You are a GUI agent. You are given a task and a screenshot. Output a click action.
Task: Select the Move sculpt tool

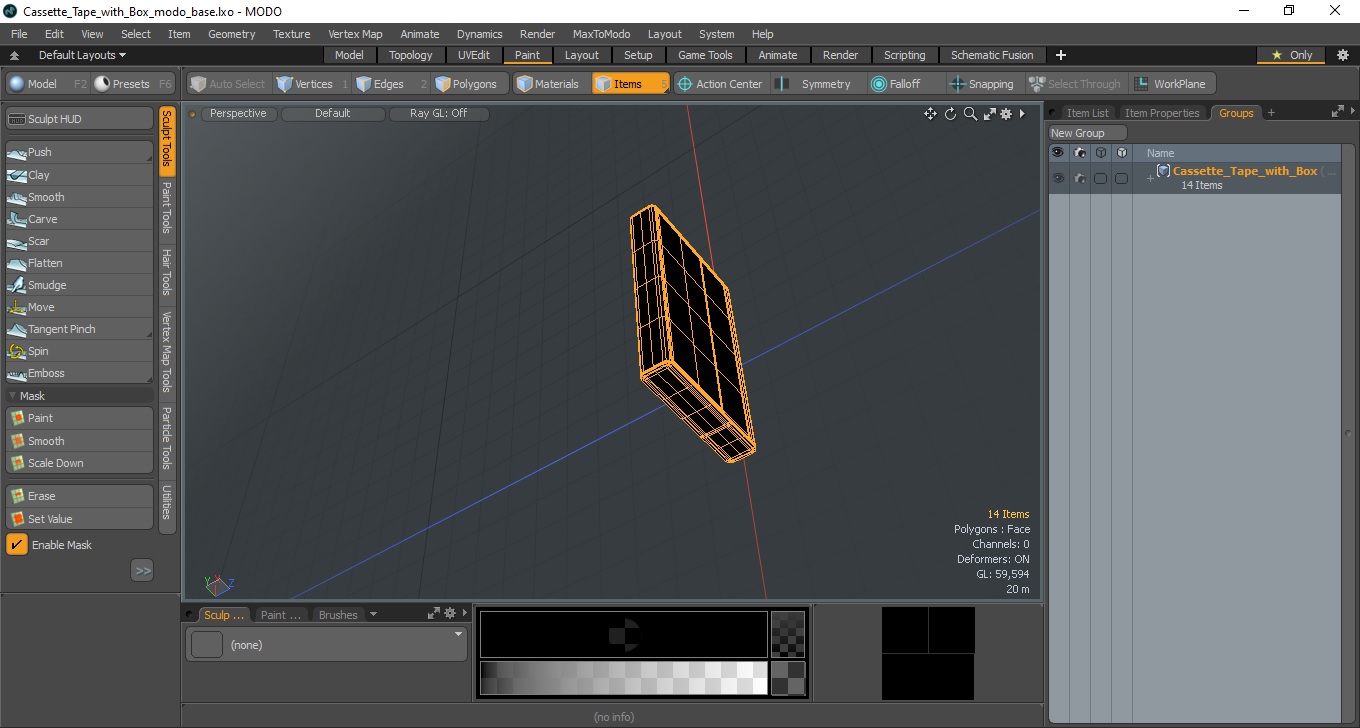point(79,307)
